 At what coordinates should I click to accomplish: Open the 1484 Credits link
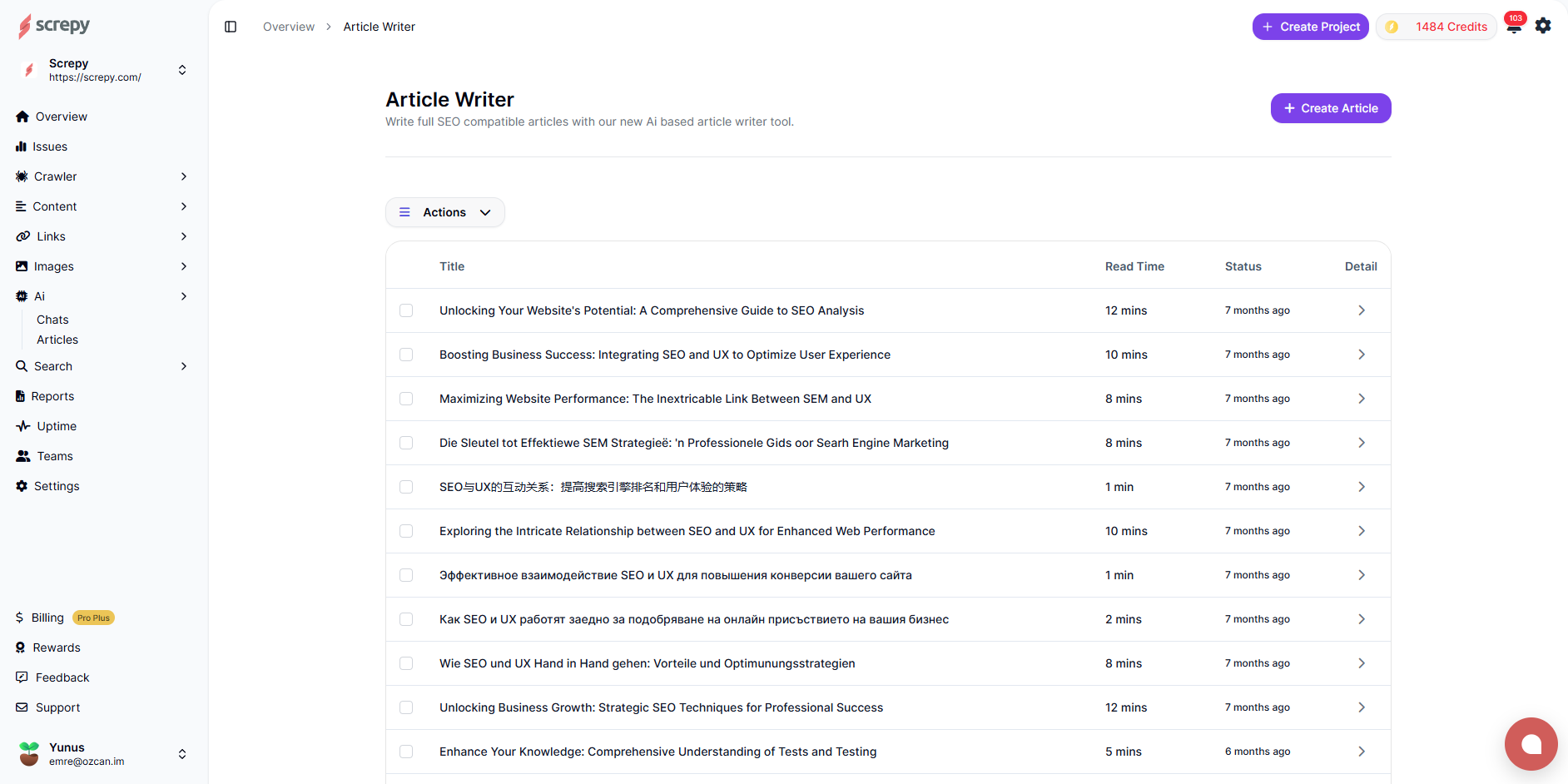pyautogui.click(x=1436, y=26)
